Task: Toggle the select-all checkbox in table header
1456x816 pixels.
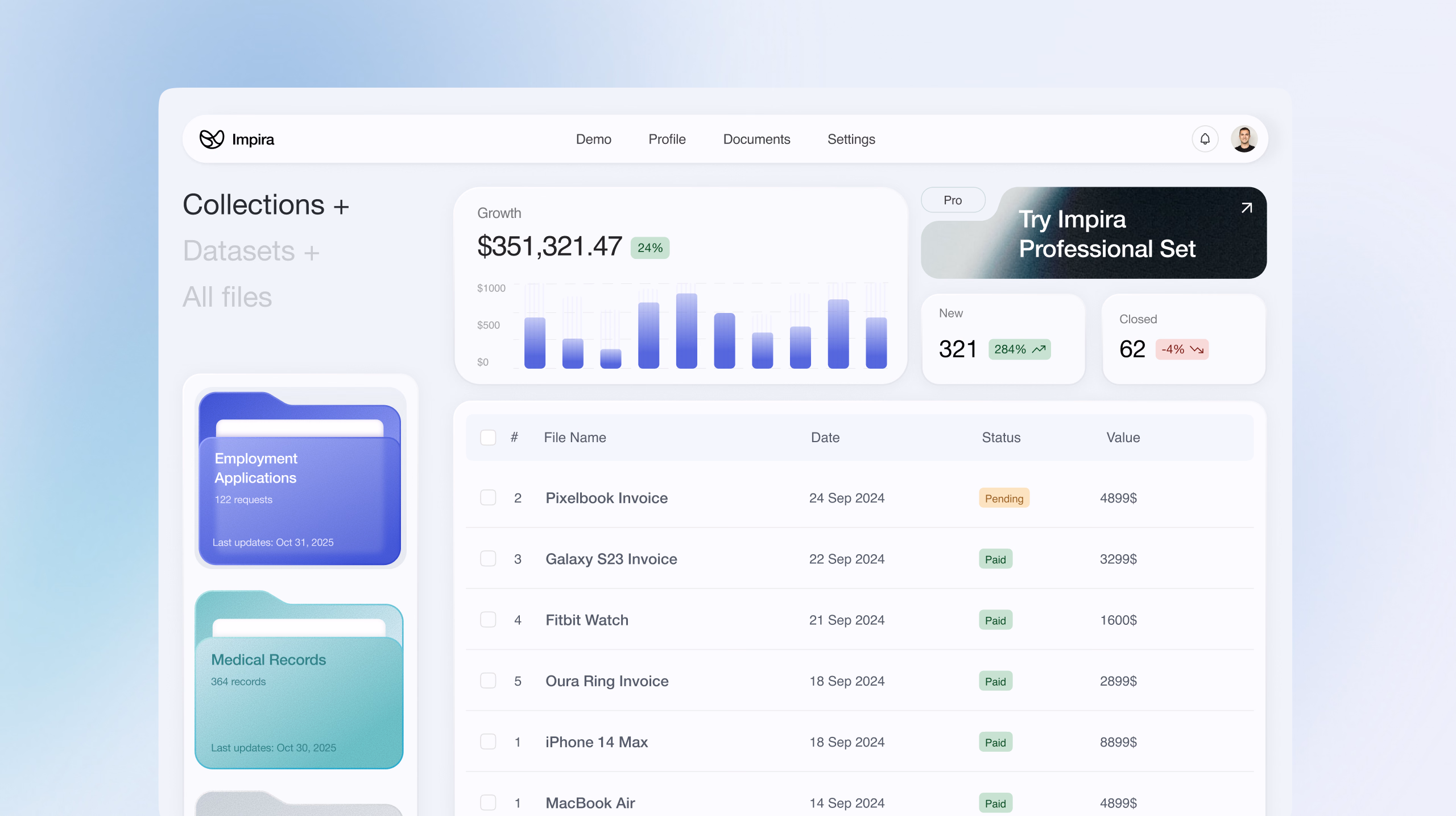Action: coord(488,438)
